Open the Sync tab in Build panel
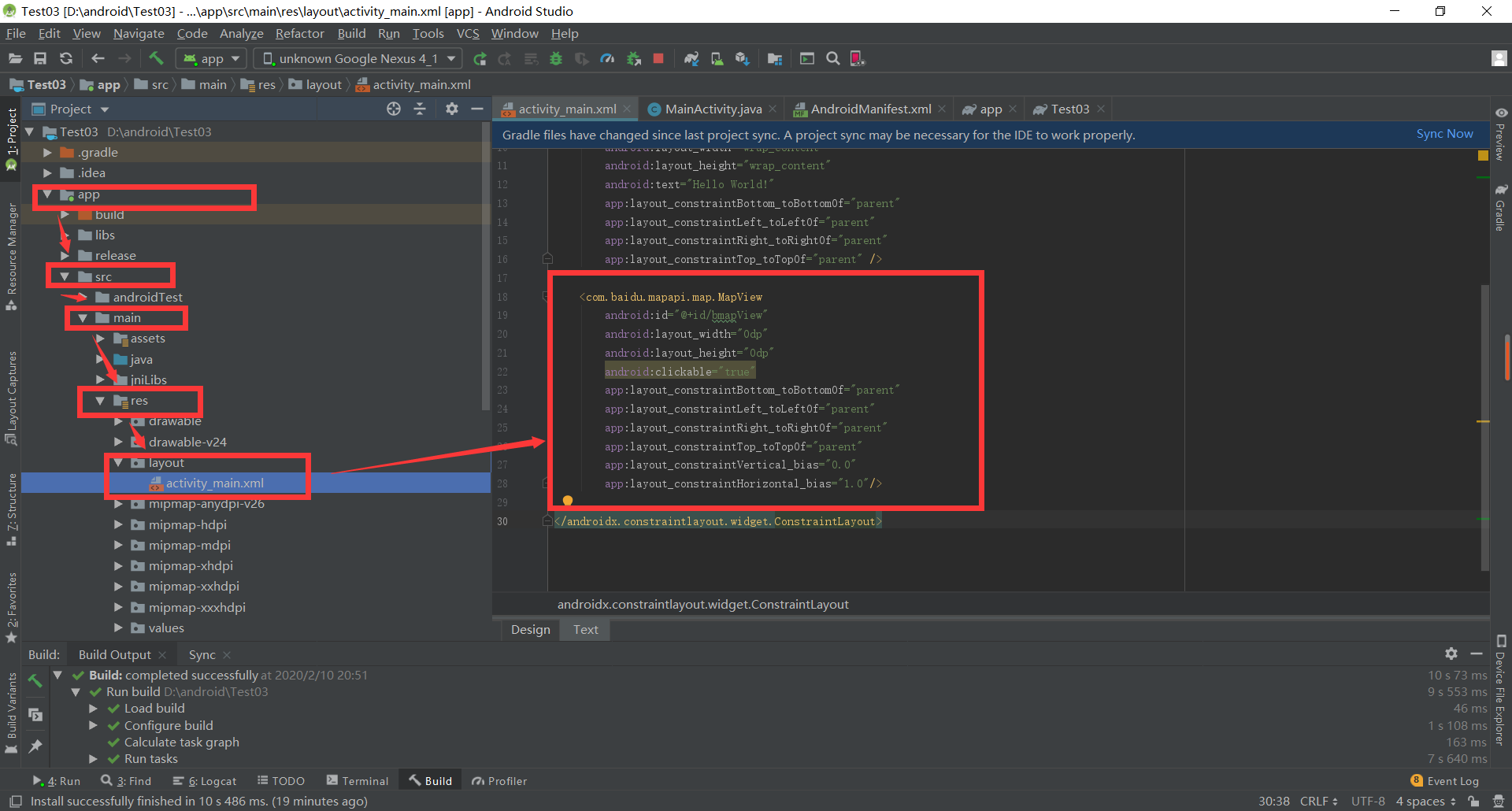 202,654
